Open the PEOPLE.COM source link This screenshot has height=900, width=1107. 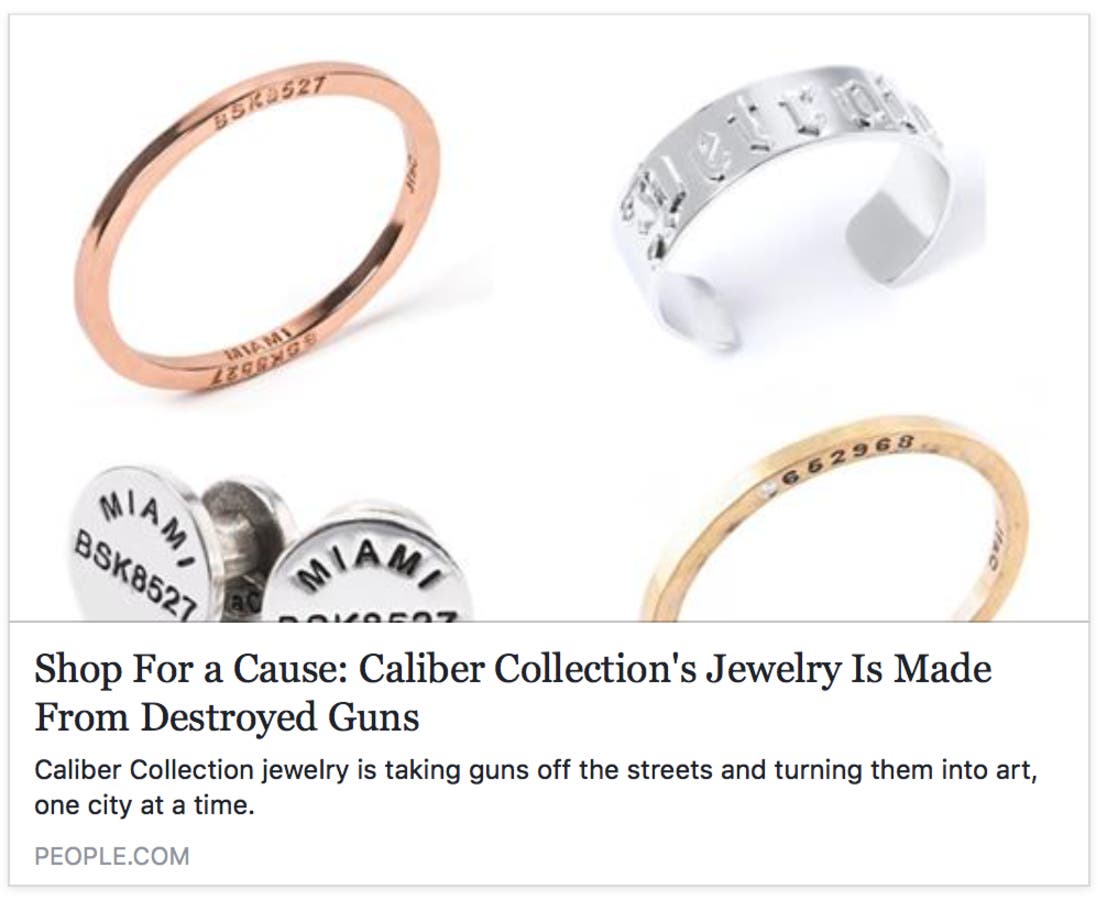point(111,856)
